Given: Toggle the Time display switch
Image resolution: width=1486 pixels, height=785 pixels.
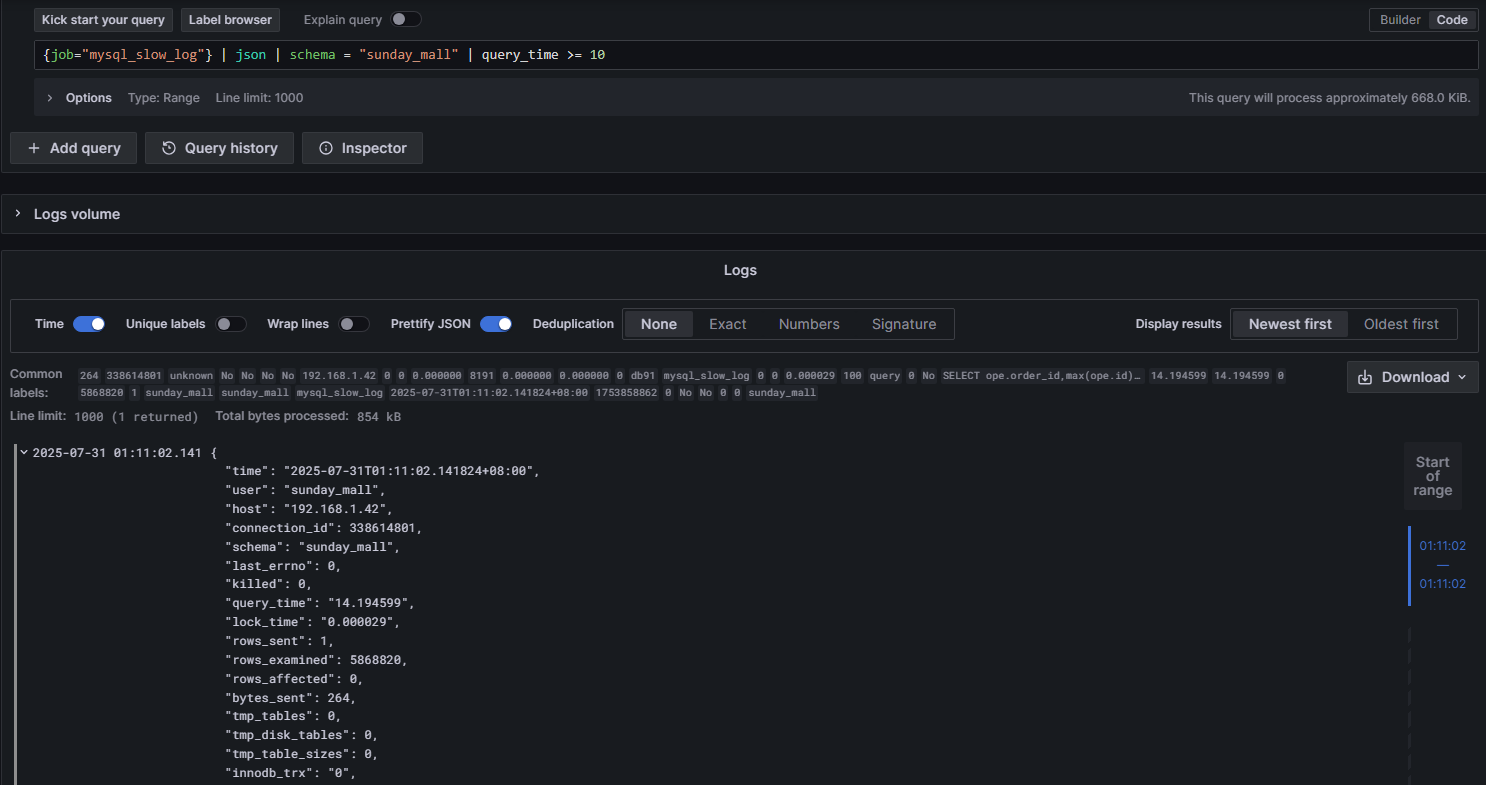Looking at the screenshot, I should click(x=89, y=324).
